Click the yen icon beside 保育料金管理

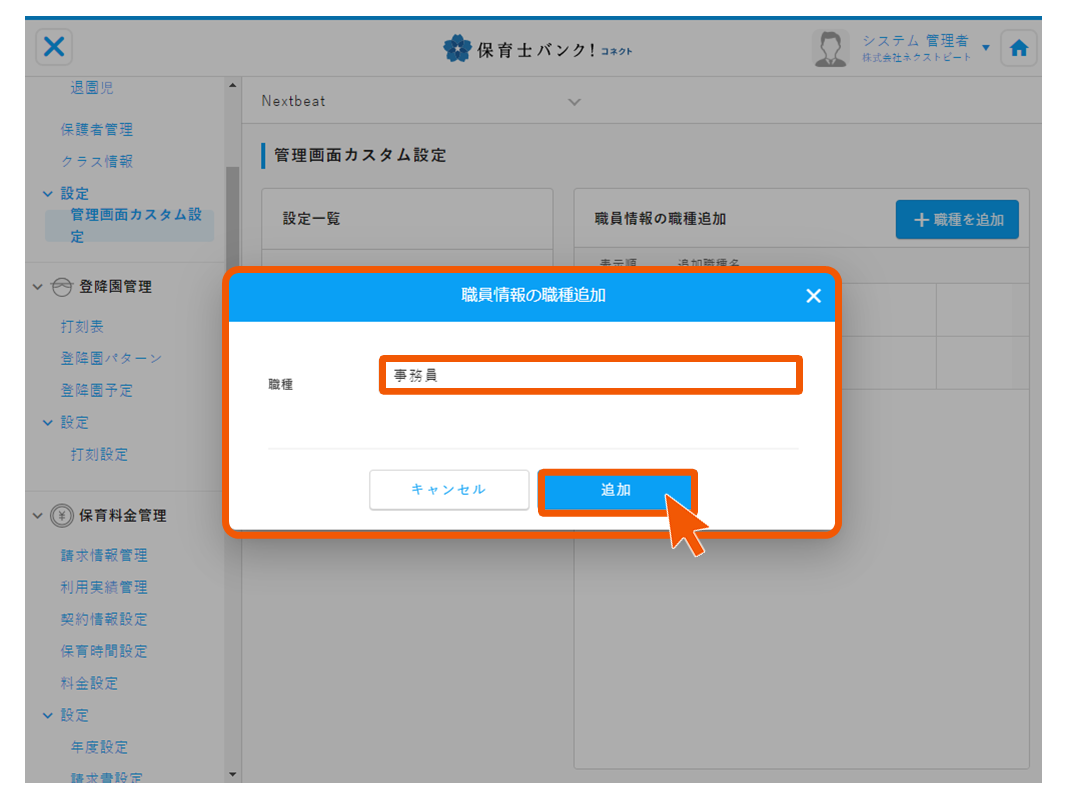[x=61, y=516]
